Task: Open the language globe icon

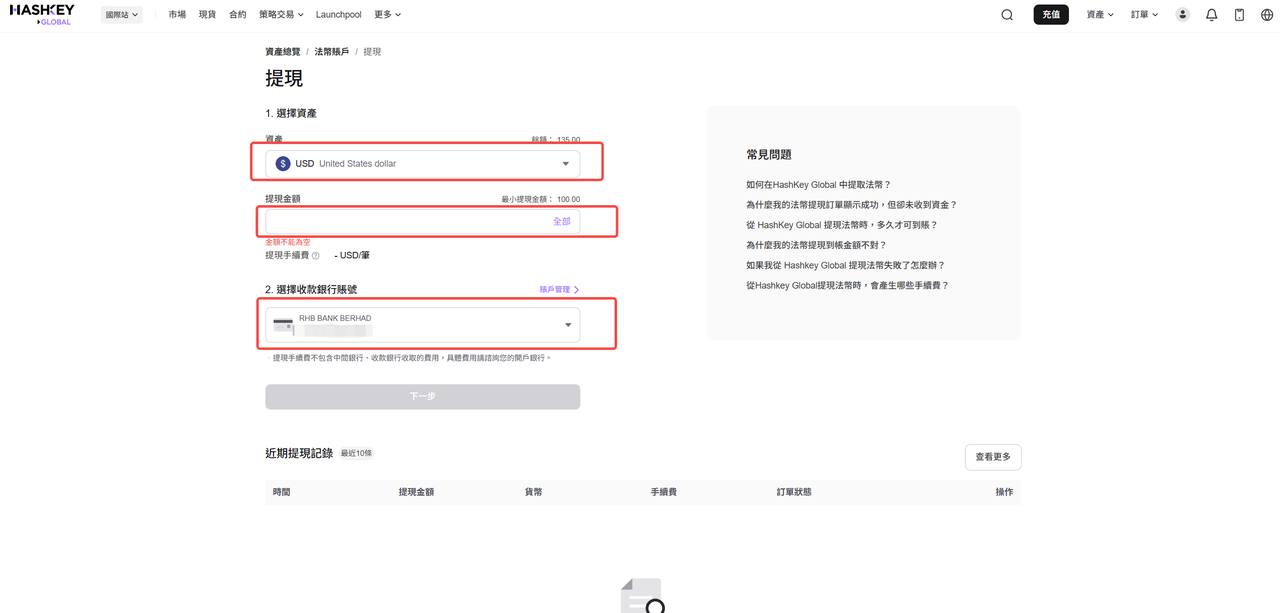Action: pyautogui.click(x=1267, y=15)
